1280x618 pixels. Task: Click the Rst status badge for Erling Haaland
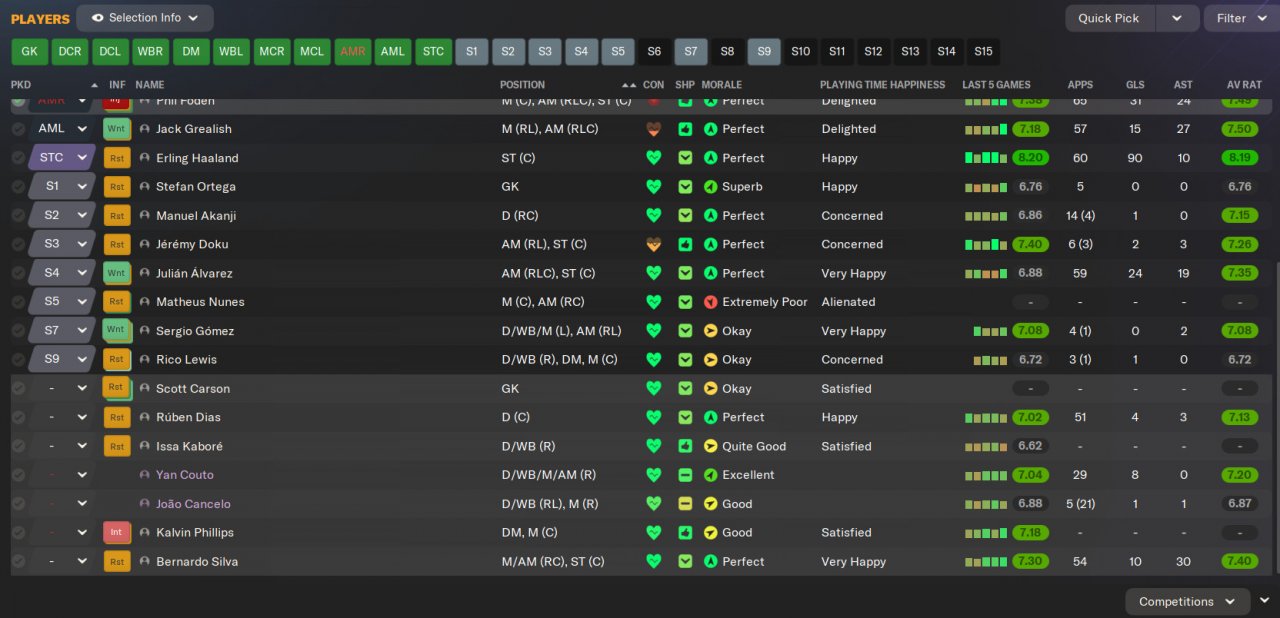[117, 158]
